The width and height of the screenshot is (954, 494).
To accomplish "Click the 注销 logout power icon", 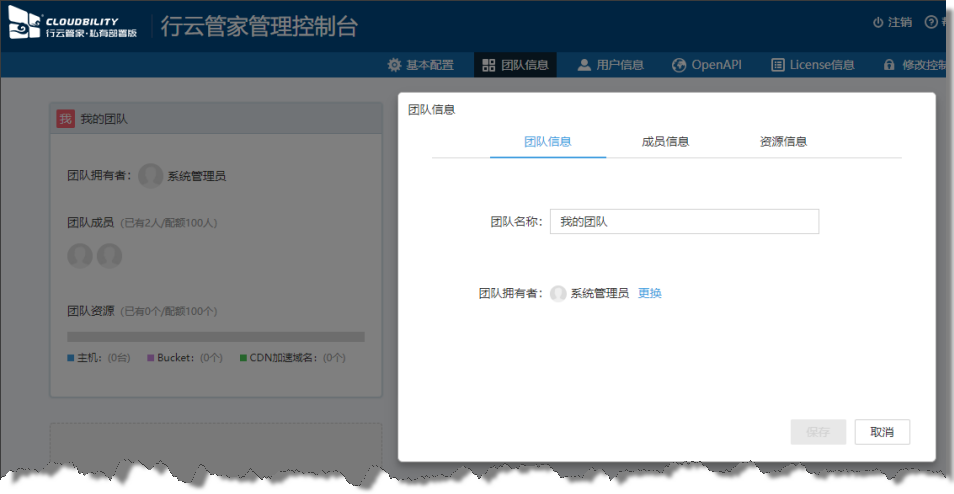I will point(878,22).
